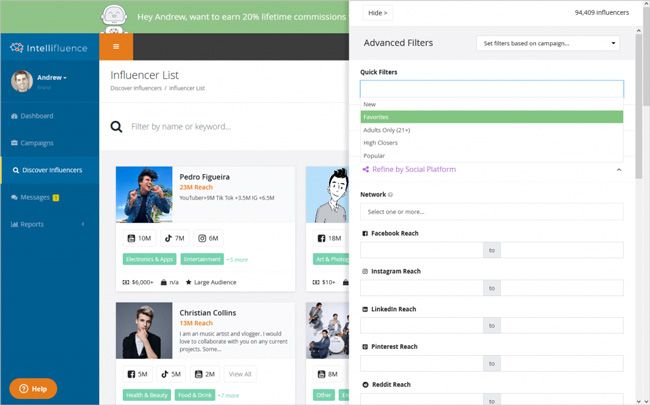This screenshot has height=405, width=650.
Task: Click the $6,000+ price icon
Action: [126, 282]
